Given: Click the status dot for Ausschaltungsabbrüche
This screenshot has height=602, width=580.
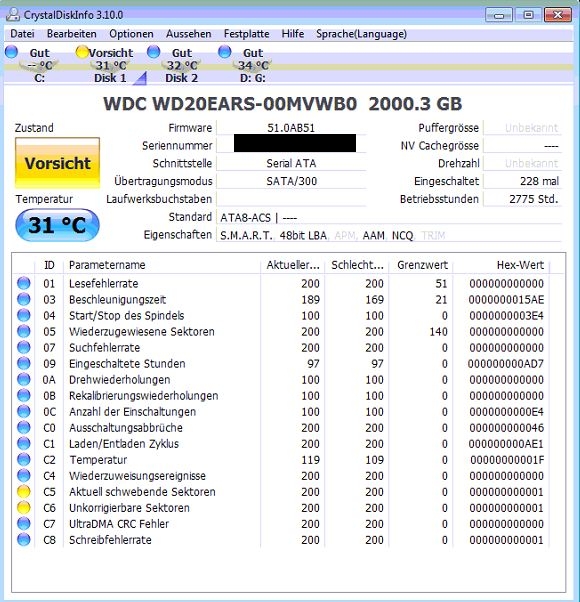Looking at the screenshot, I should [x=23, y=428].
